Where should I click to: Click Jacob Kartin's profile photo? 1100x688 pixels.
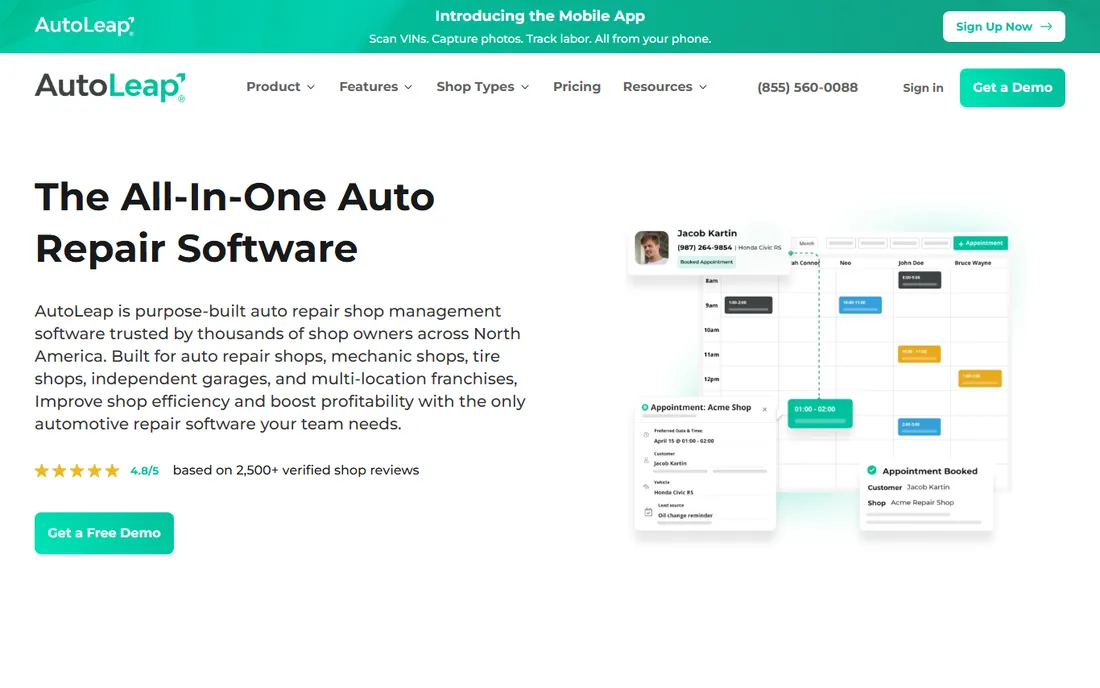click(652, 248)
